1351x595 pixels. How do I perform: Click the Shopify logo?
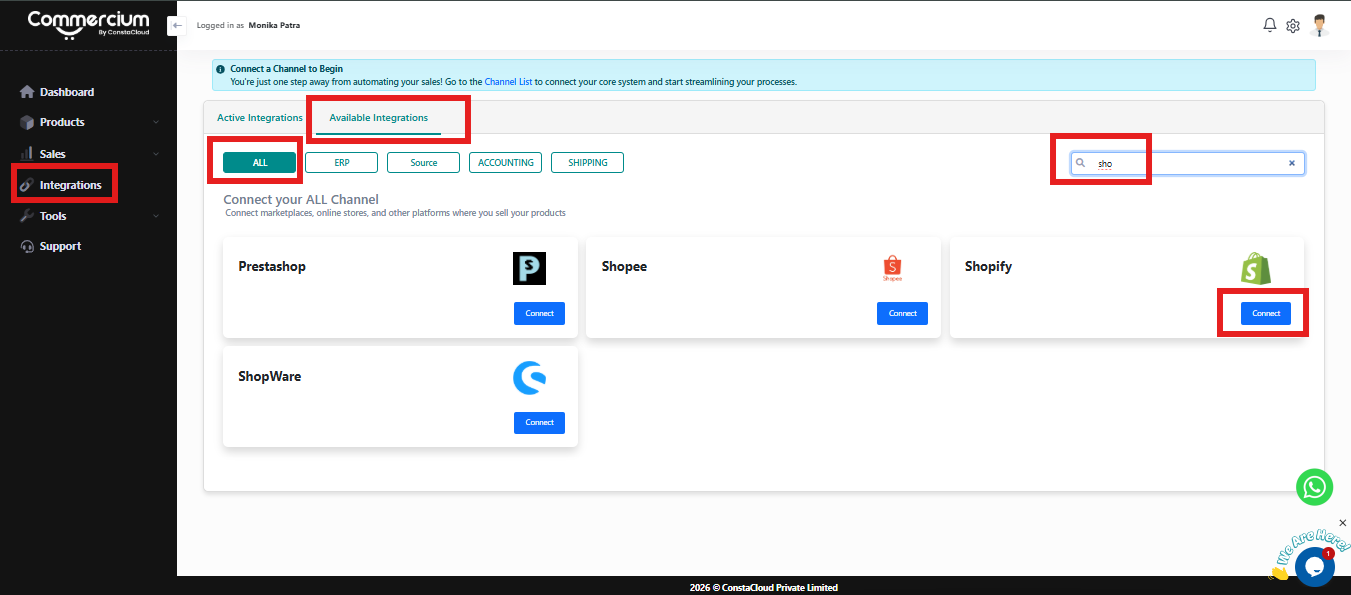pos(1256,268)
